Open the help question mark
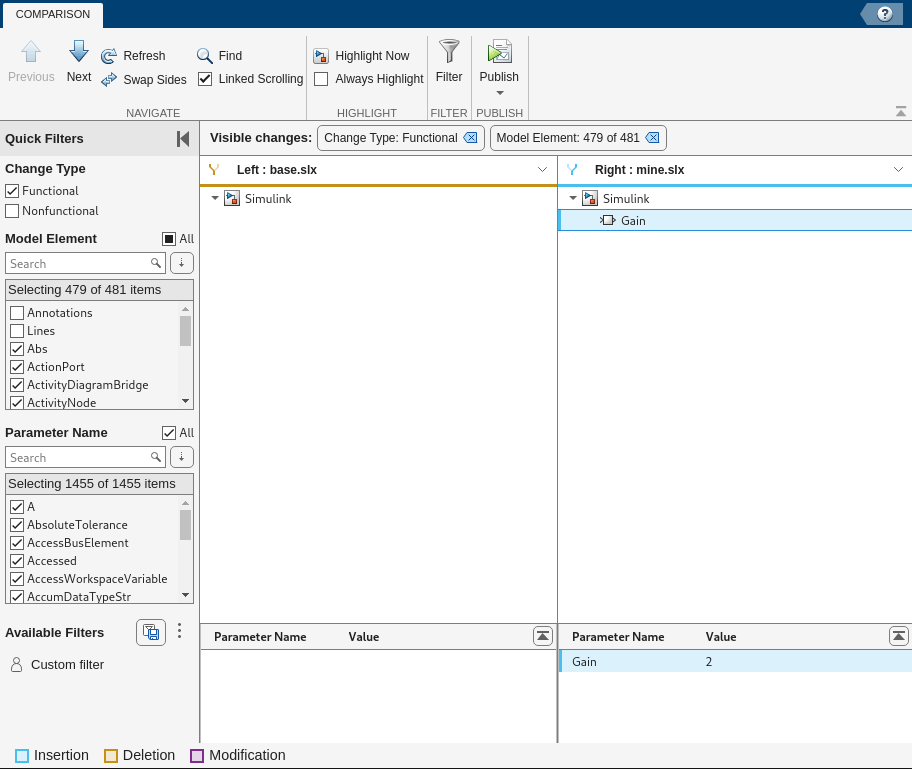Screen dimensions: 912x769 [x=885, y=14]
